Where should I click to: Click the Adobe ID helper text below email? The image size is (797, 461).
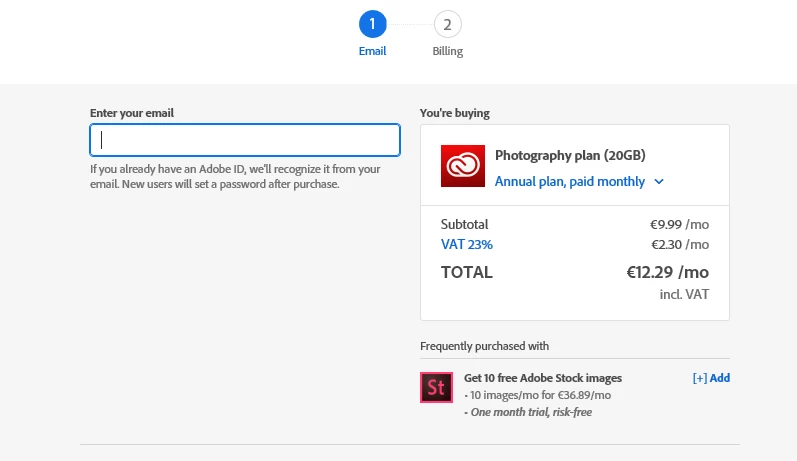pyautogui.click(x=235, y=176)
